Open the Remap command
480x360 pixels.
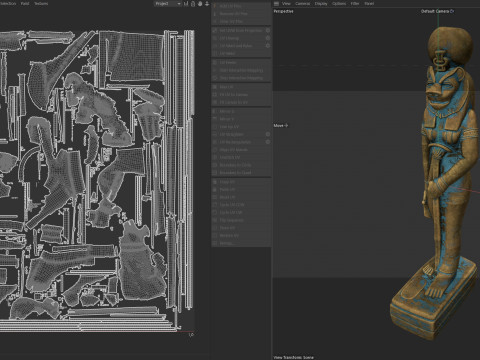(x=241, y=243)
